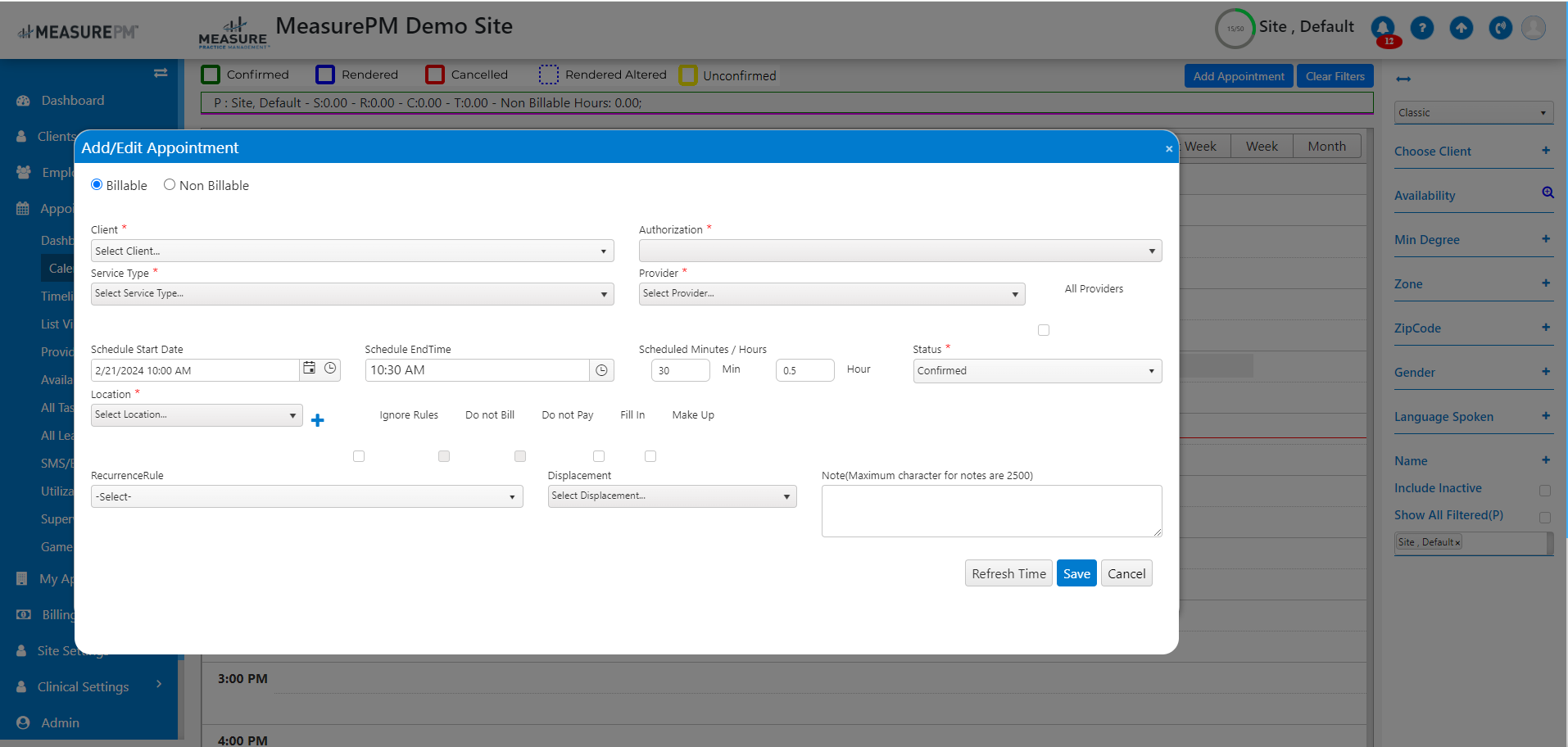Screen dimensions: 1568x747
Task: Click the 15/50 circular progress indicator
Action: click(1235, 29)
